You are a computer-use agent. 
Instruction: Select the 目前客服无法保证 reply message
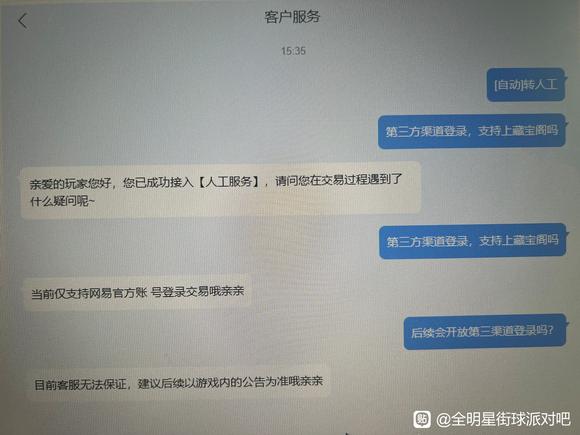179,383
